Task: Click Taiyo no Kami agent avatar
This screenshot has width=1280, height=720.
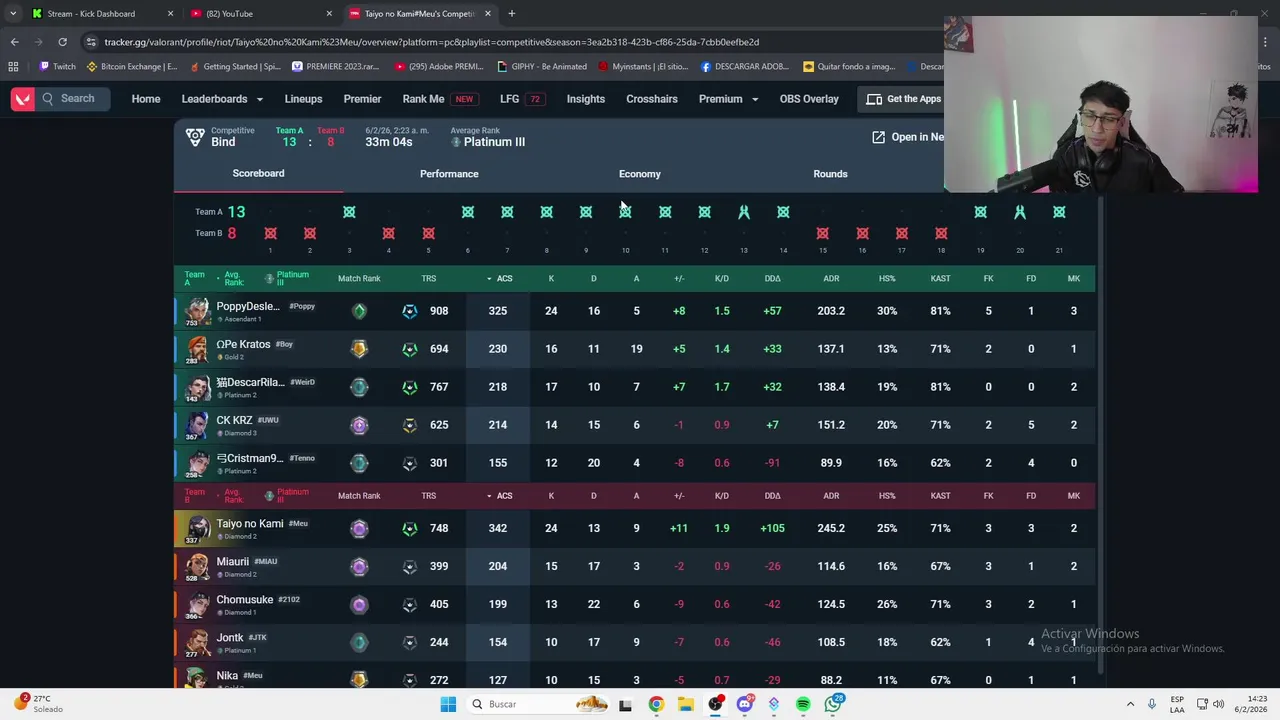Action: click(198, 529)
